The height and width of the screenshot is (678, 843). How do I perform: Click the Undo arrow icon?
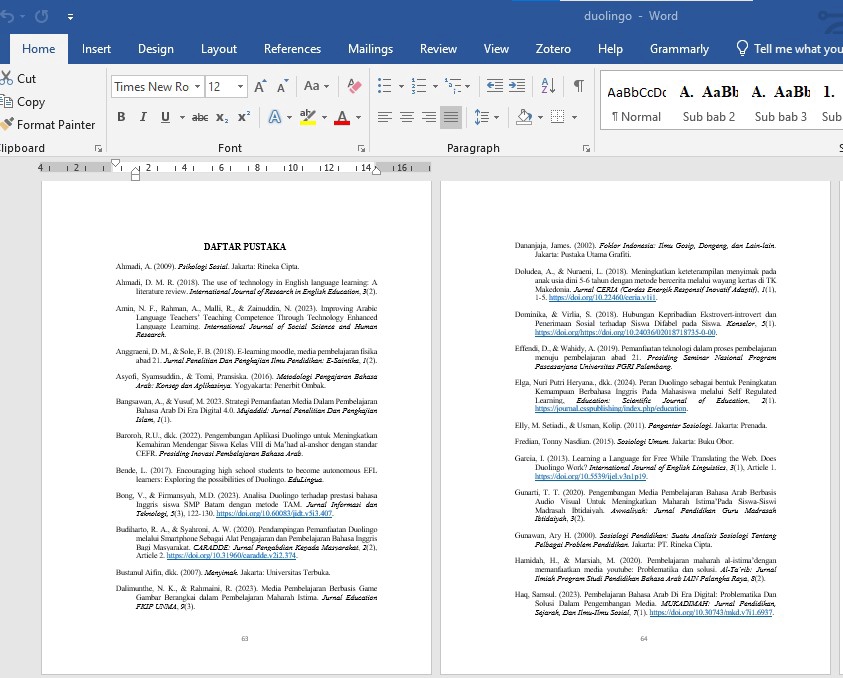click(6, 16)
